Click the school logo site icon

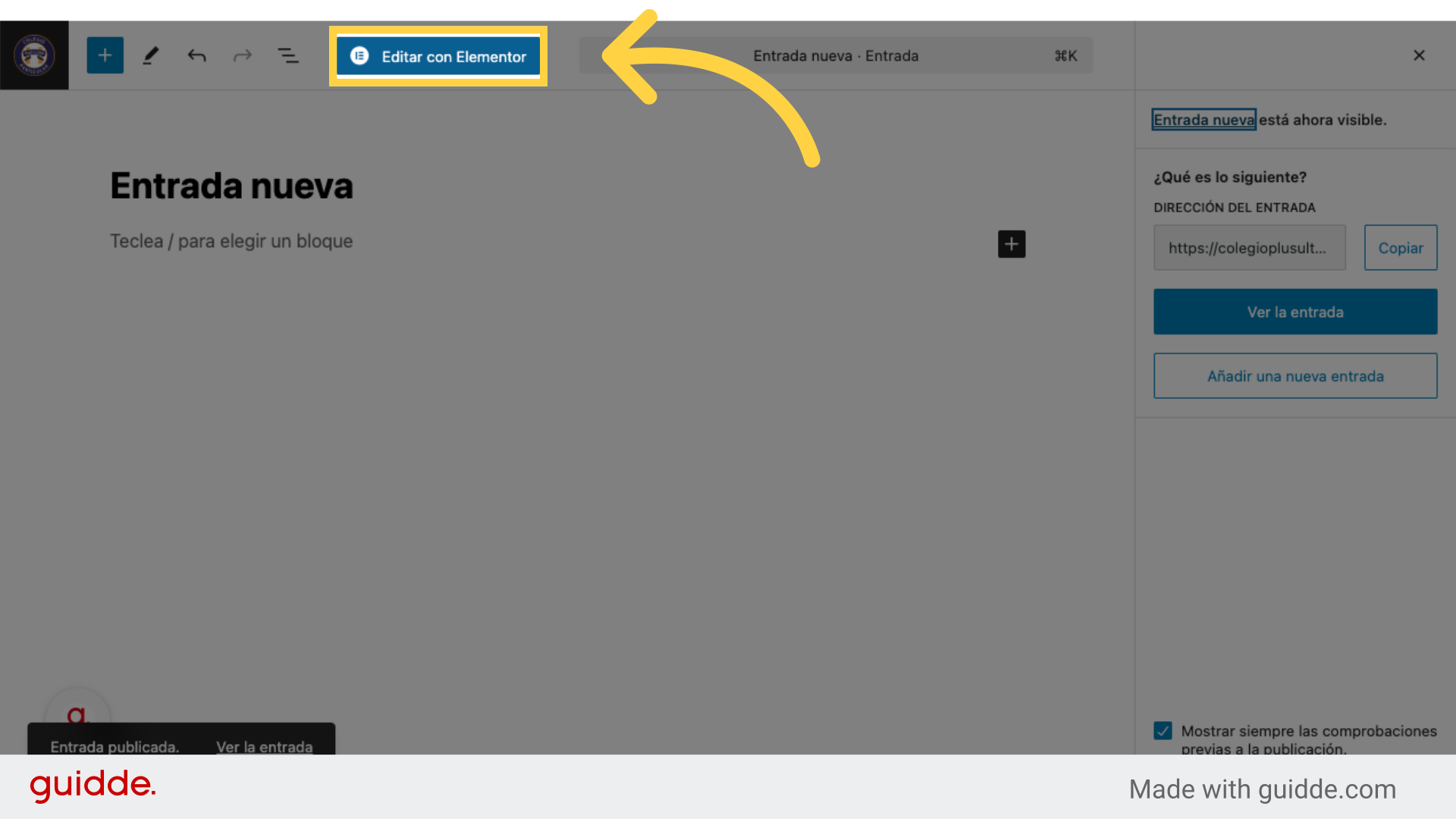34,55
